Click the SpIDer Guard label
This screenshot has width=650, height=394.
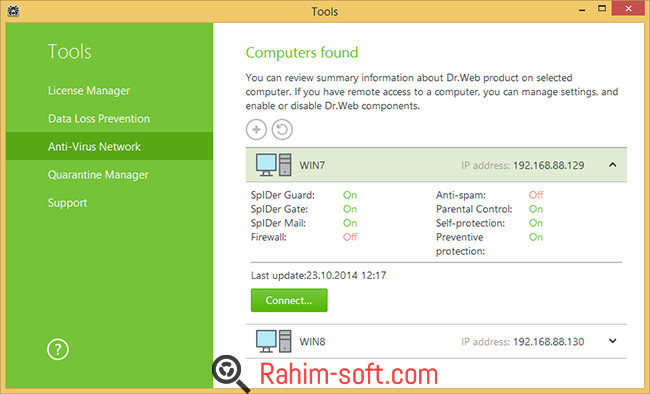click(283, 195)
